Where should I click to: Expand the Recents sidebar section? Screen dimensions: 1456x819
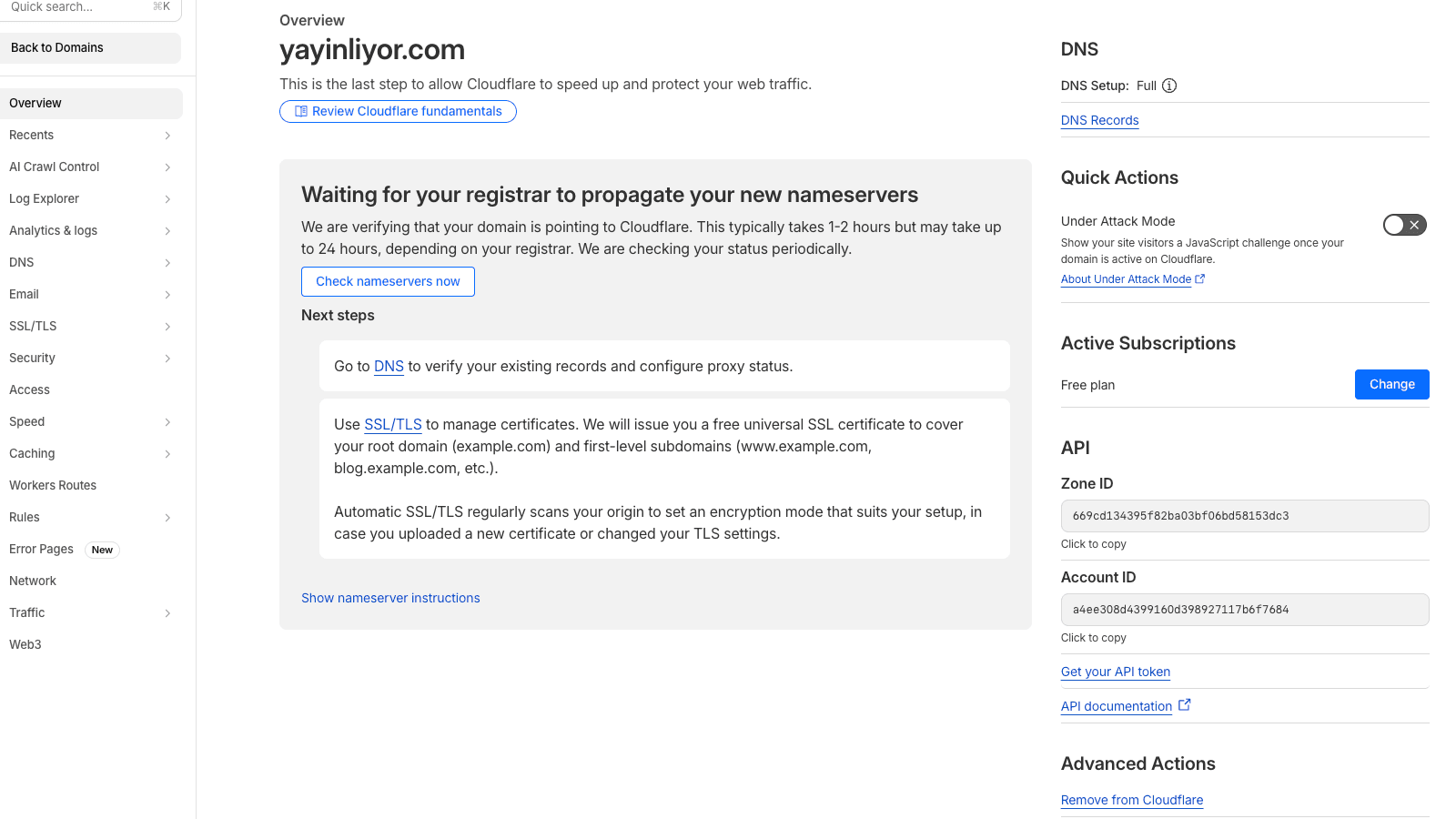(167, 136)
